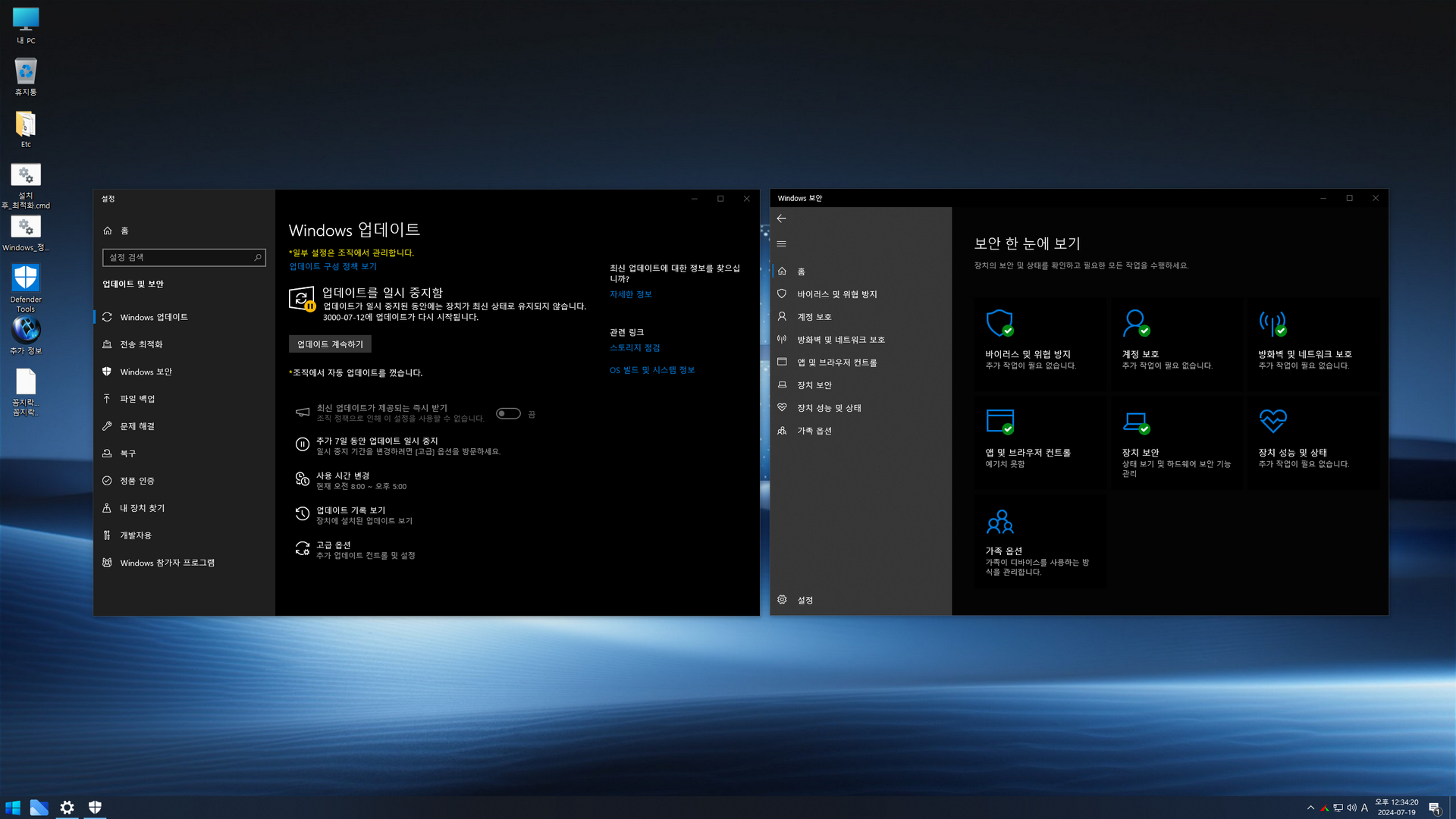
Task: Click the Resume updates button
Action: [330, 344]
